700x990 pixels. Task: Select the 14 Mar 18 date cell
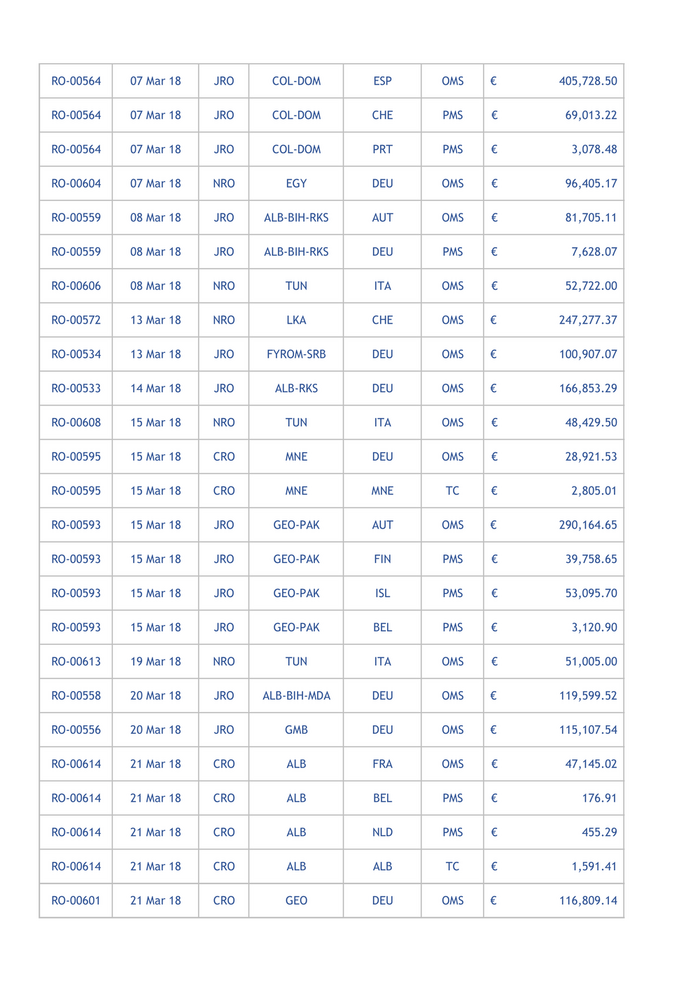(x=155, y=388)
